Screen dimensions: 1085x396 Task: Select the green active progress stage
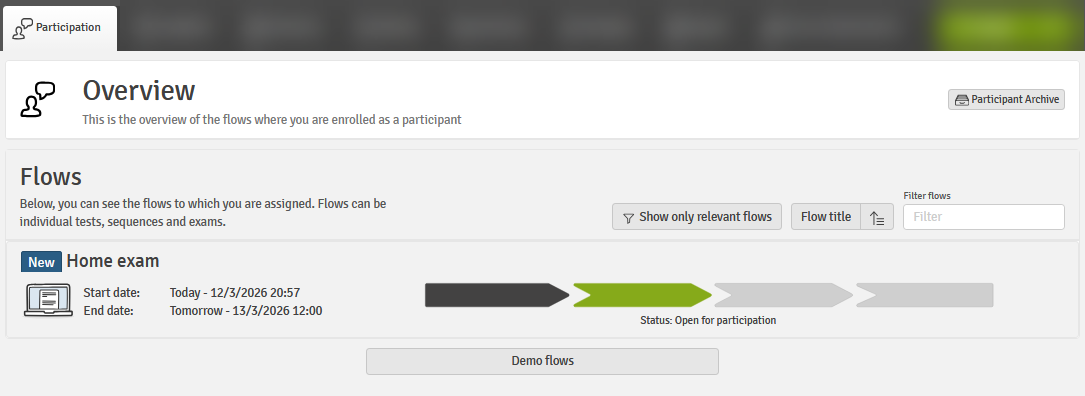[642, 295]
